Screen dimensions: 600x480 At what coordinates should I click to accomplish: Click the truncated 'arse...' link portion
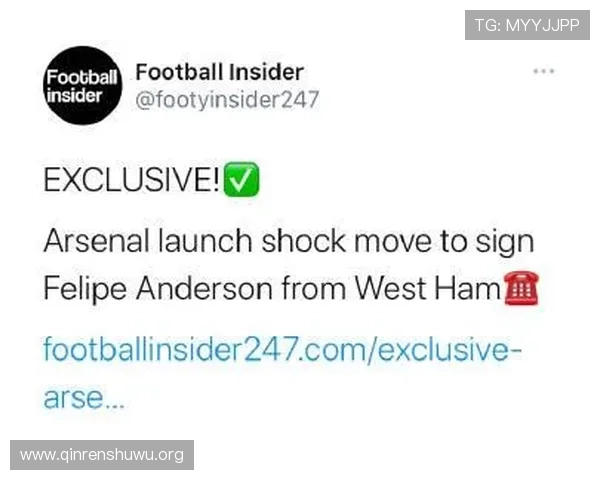click(x=84, y=398)
